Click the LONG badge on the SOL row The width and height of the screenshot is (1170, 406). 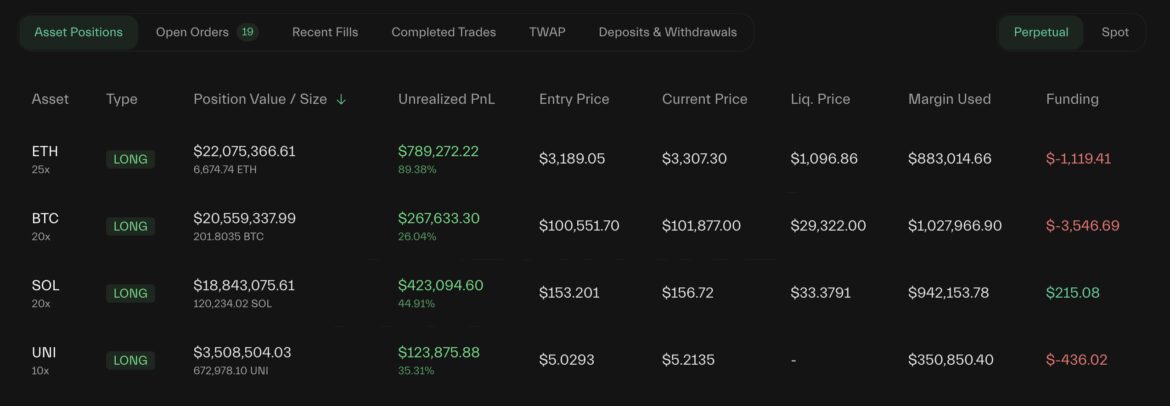pyautogui.click(x=130, y=293)
